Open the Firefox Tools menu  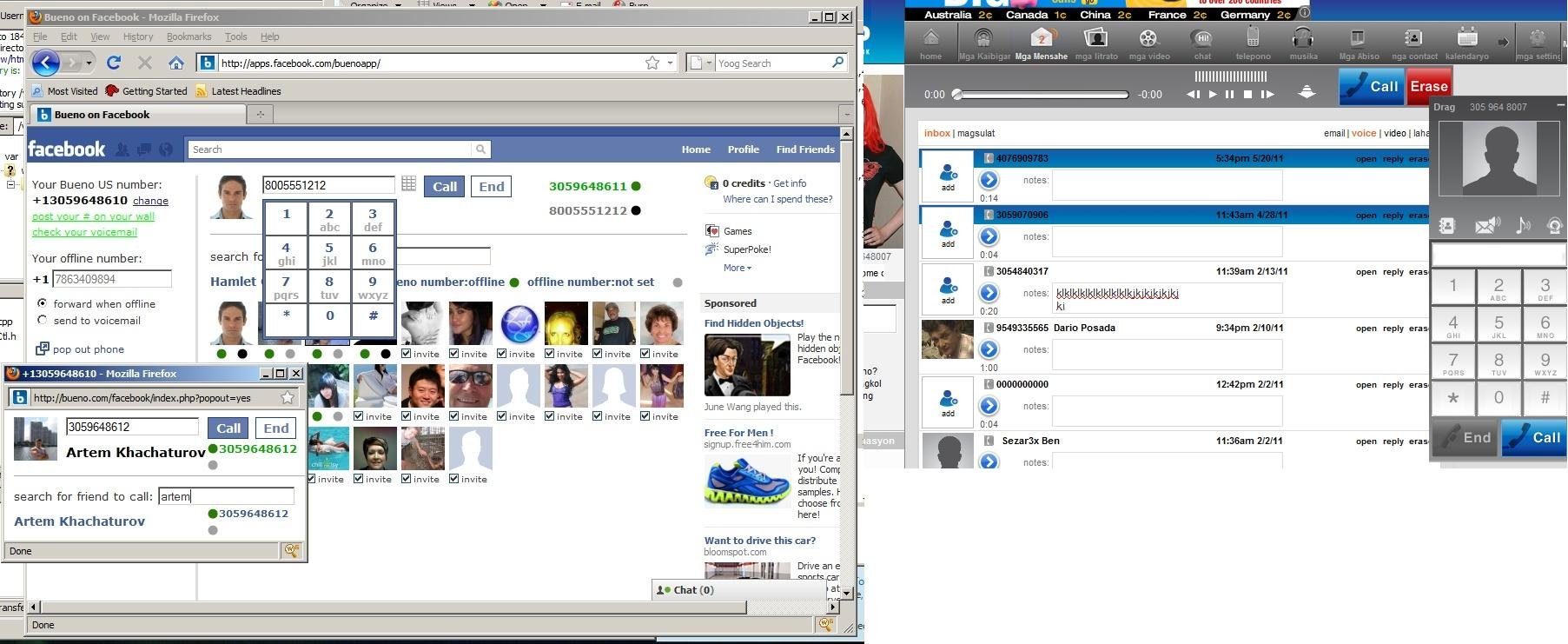(x=235, y=37)
